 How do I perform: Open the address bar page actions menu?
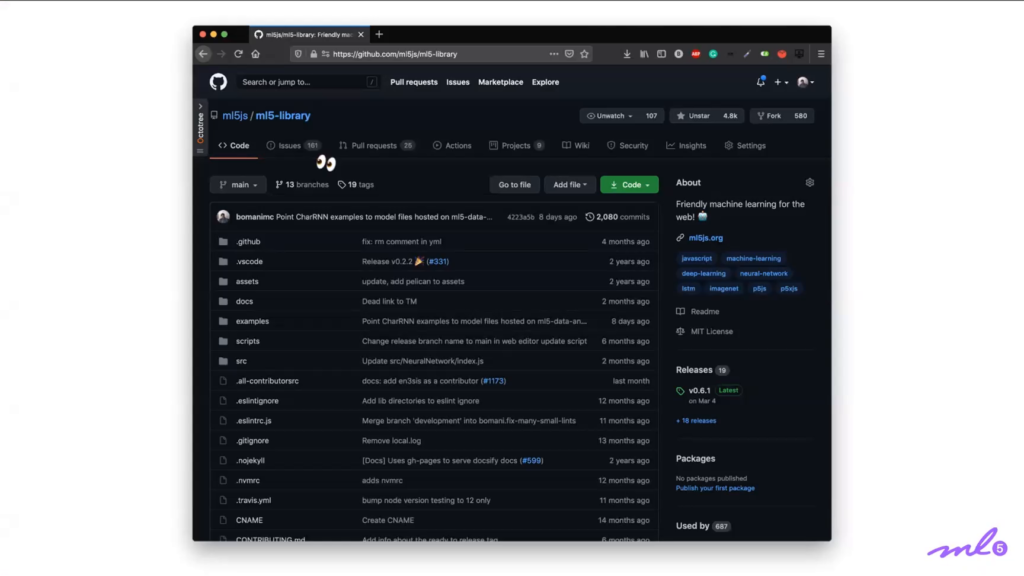point(554,54)
